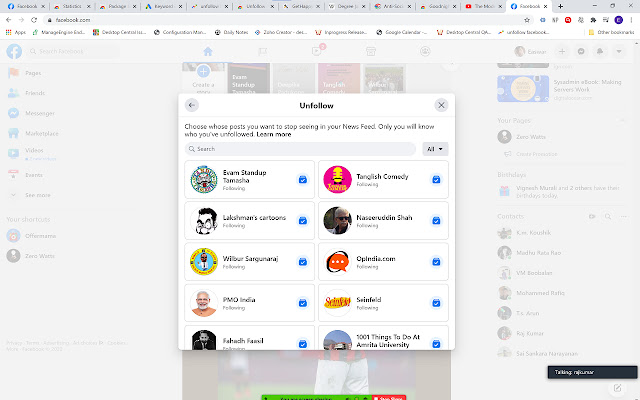Open a new browser tab
Screen dimensions: 640x400
[560, 6]
